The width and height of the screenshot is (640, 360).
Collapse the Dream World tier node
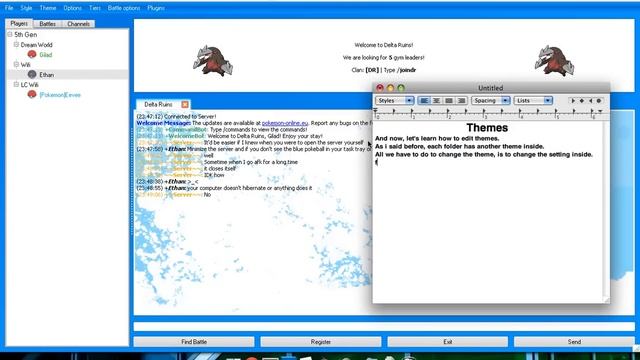[x=16, y=44]
